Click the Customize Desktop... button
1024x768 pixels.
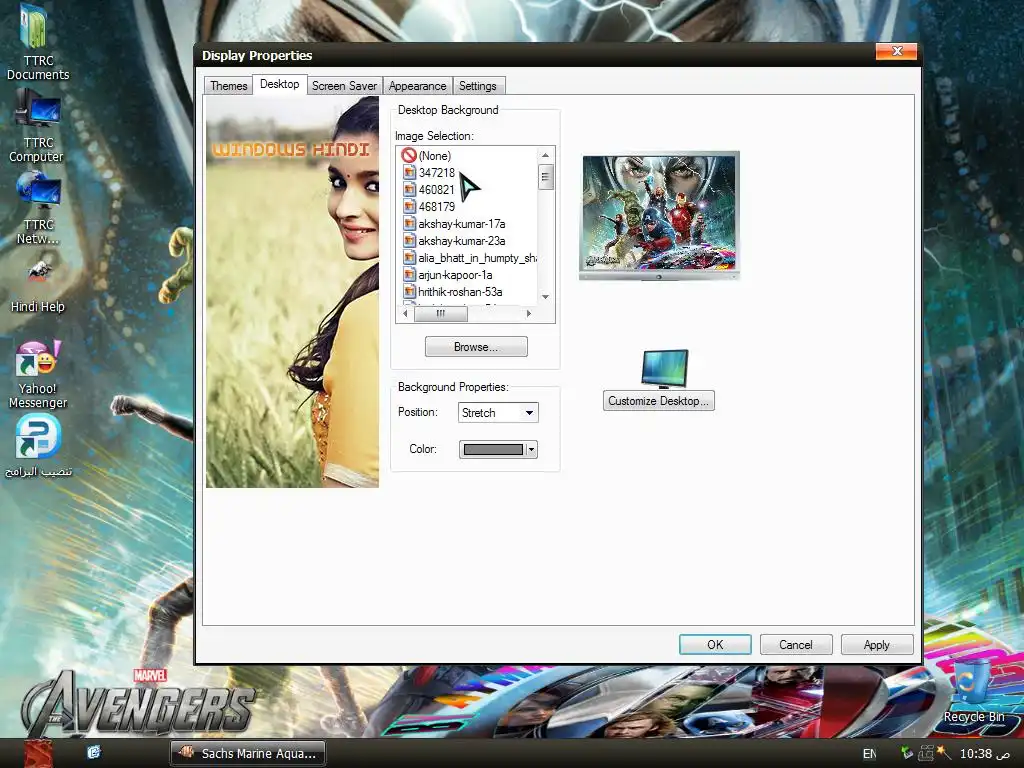coord(658,400)
